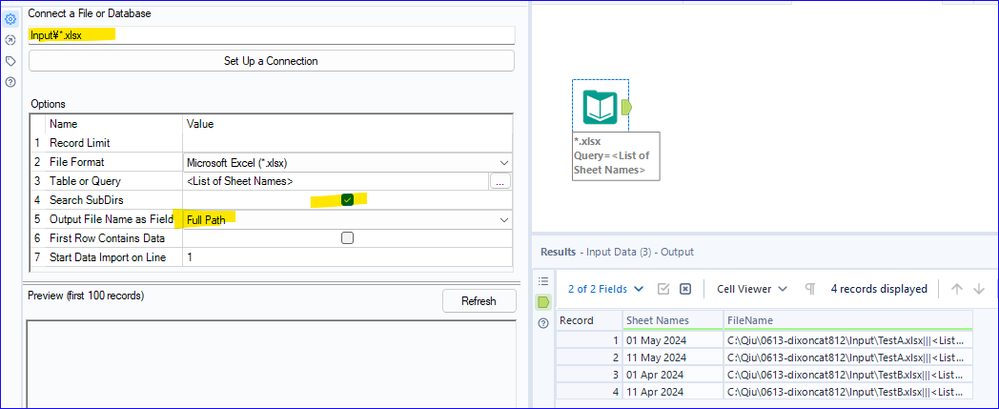Click the Record Limit value field
Viewport: 999px width, 409px height.
pos(347,143)
